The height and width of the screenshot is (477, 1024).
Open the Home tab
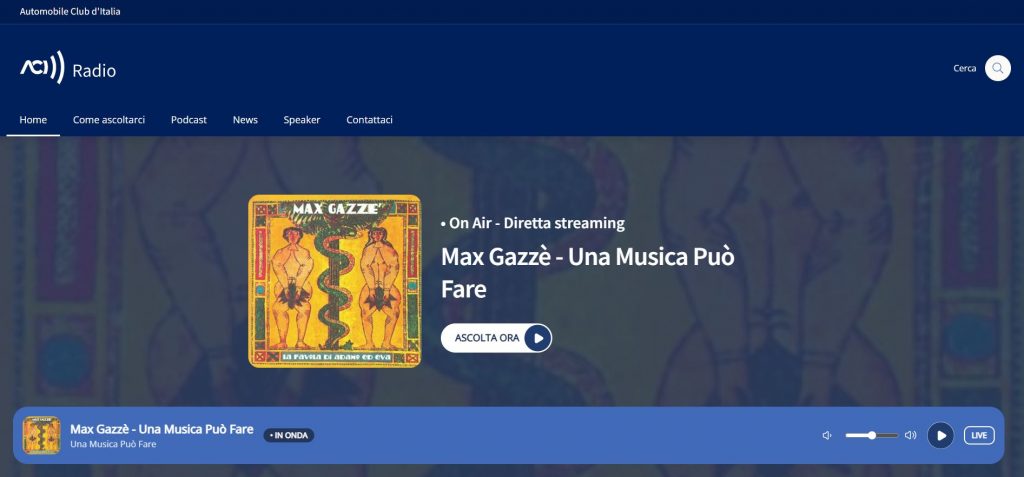[33, 120]
